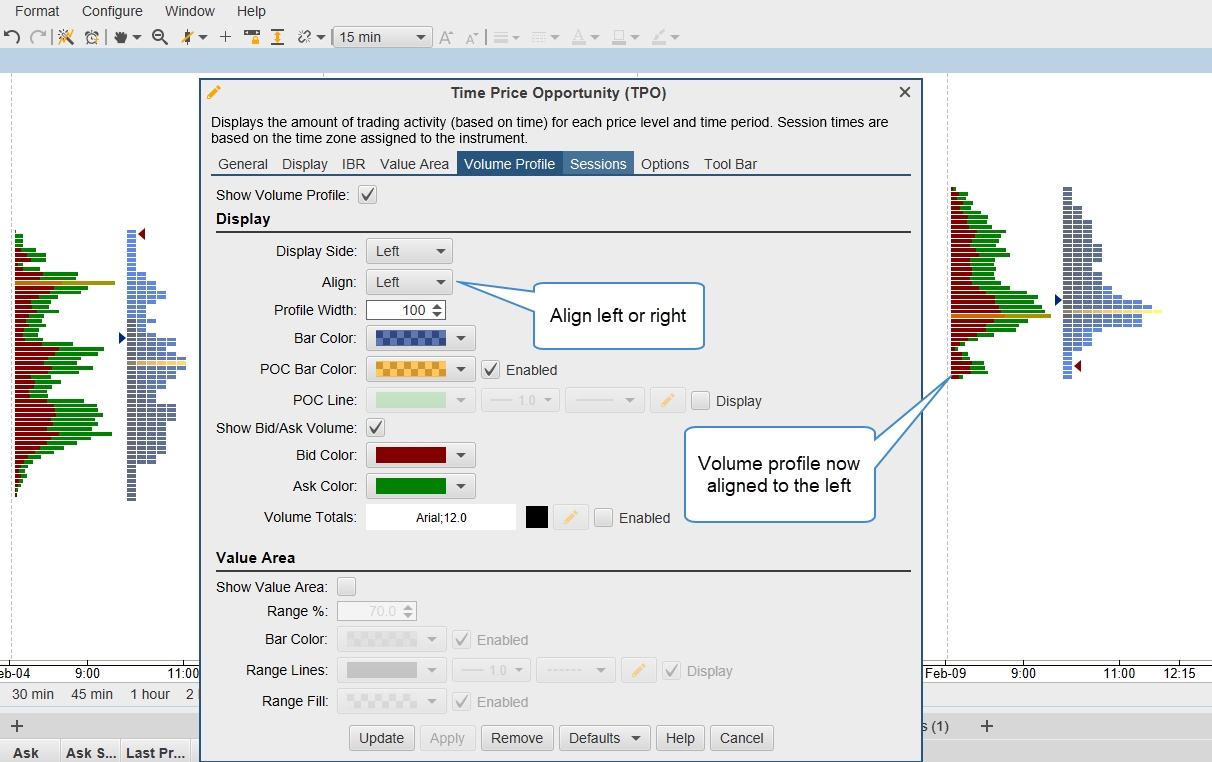Open the Display Side dropdown
This screenshot has width=1212, height=762.
tap(409, 251)
